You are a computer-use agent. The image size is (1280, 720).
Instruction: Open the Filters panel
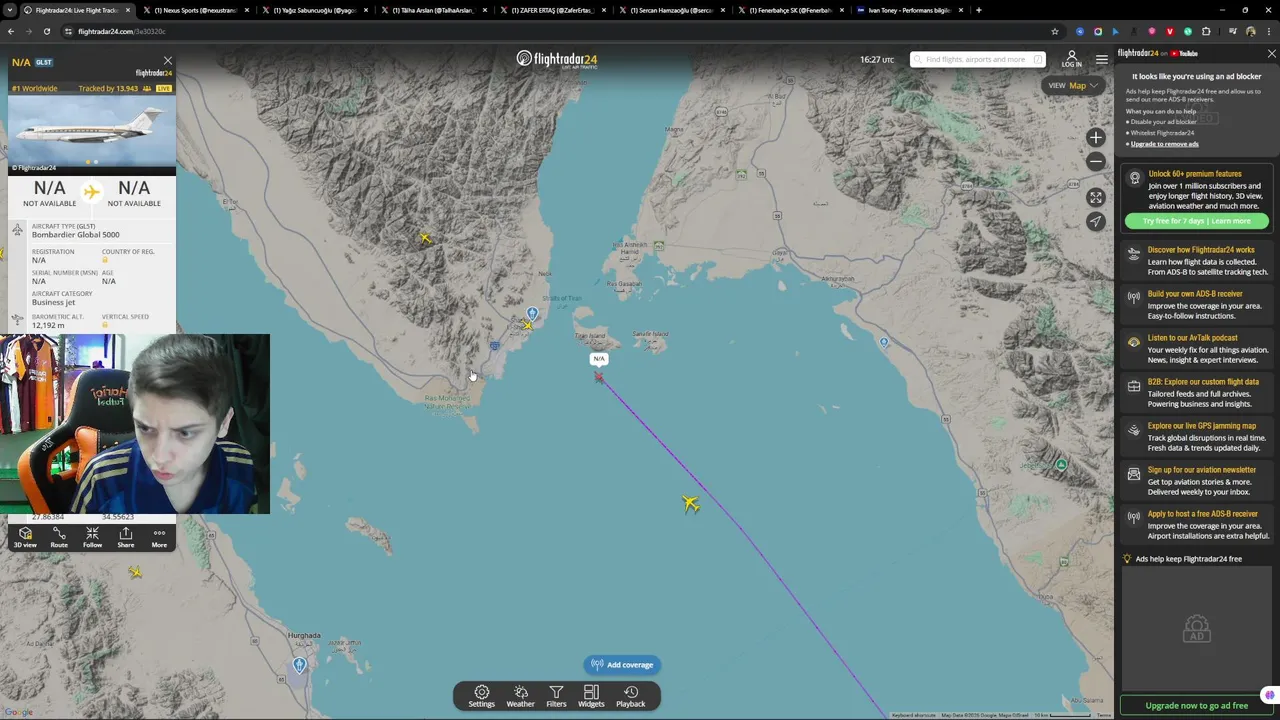click(556, 696)
